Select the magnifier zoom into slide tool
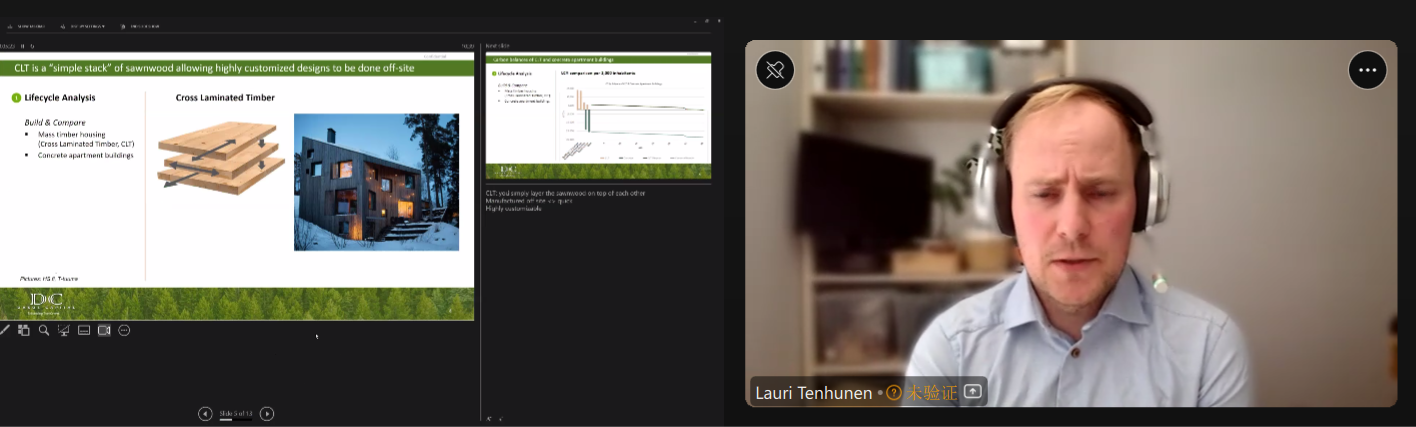Viewport: 1416px width, 427px height. 44,330
